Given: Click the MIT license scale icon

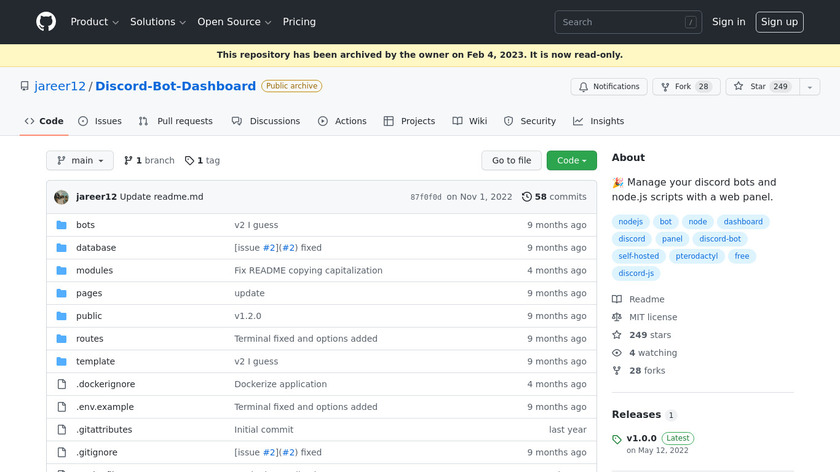Looking at the screenshot, I should [617, 317].
